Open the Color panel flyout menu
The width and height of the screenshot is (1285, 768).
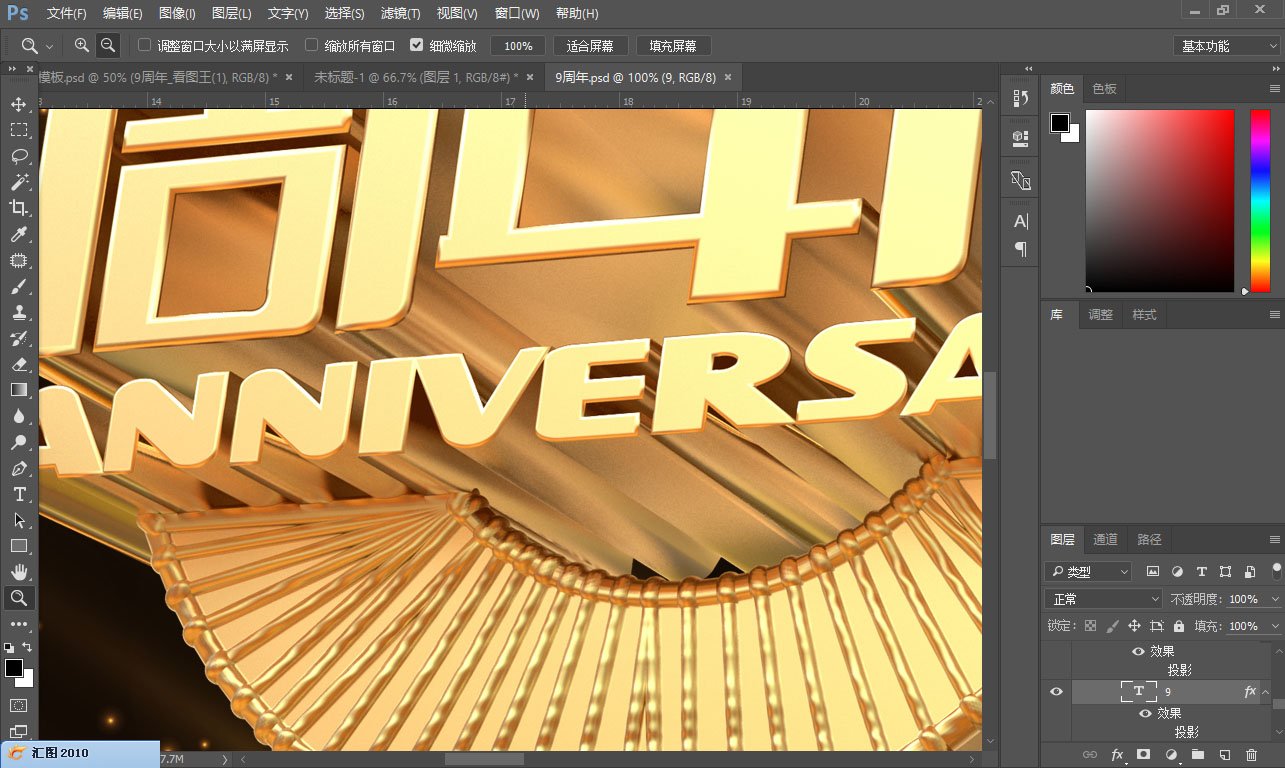point(1275,89)
